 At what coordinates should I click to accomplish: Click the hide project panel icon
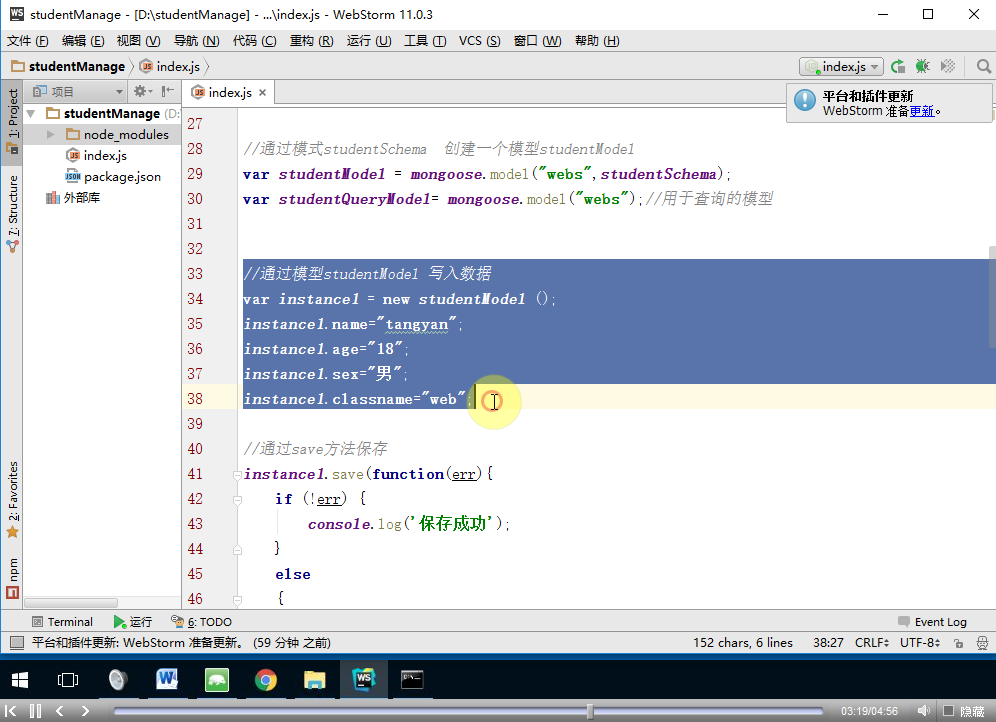[167, 92]
